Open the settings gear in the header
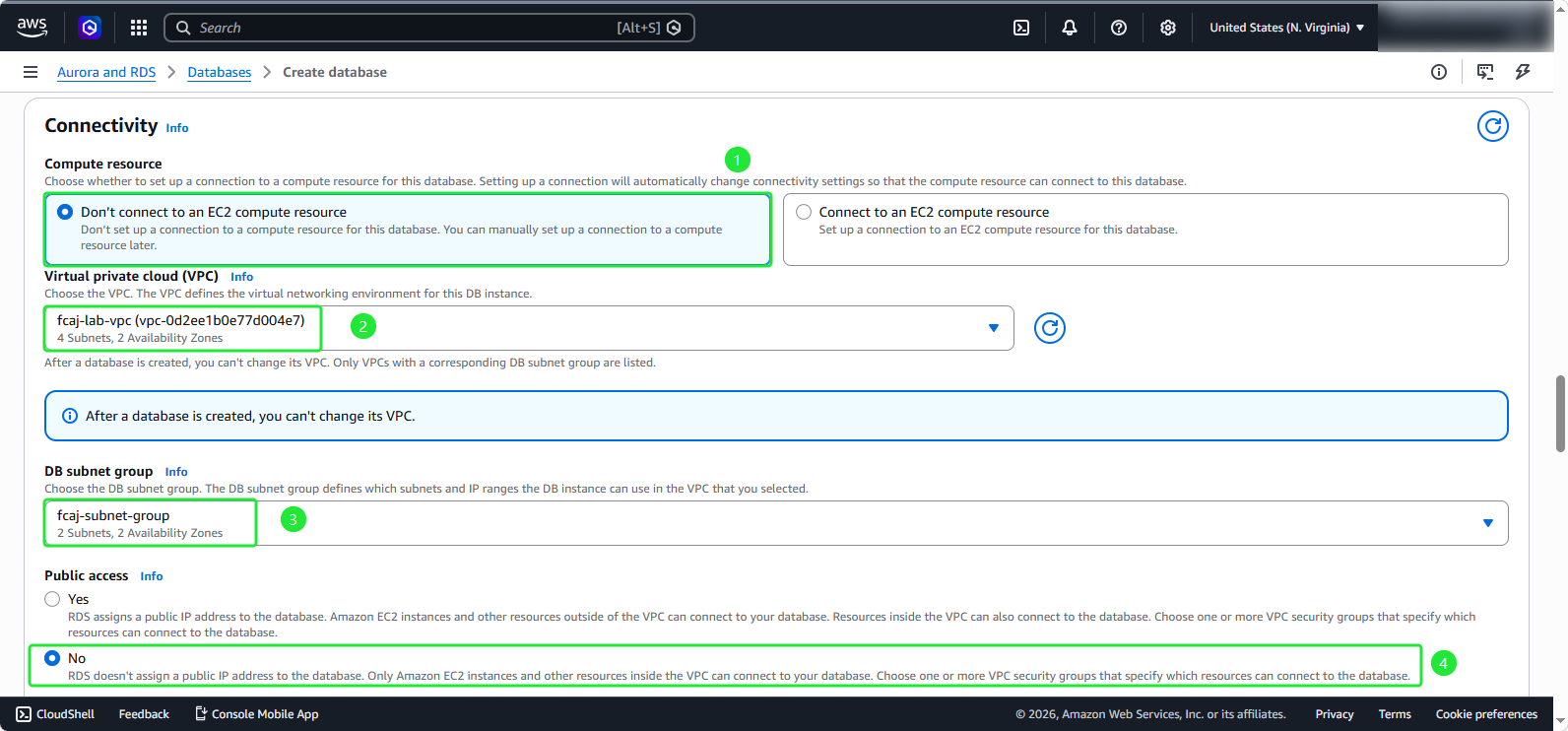Image resolution: width=1568 pixels, height=731 pixels. [x=1168, y=28]
